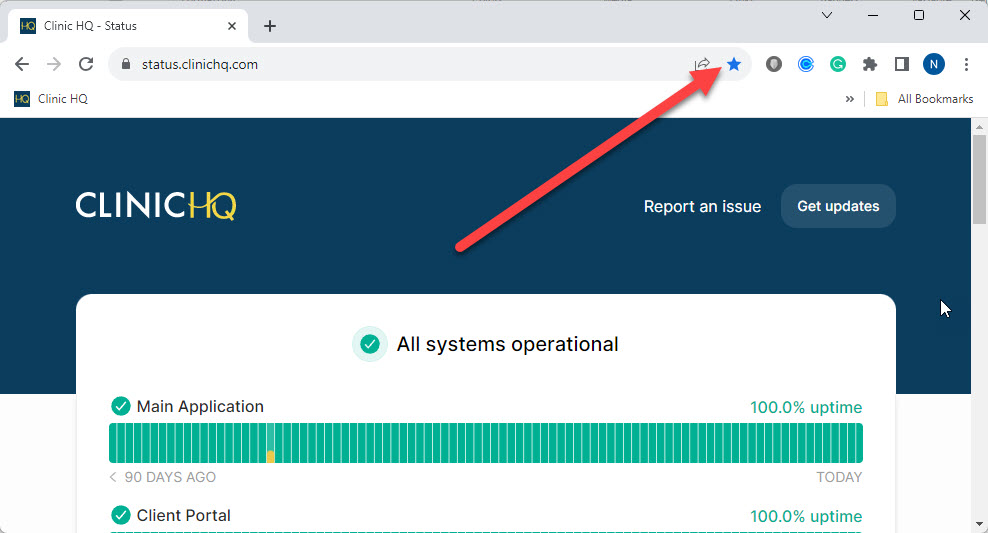Open the All Bookmarks folder

[924, 99]
